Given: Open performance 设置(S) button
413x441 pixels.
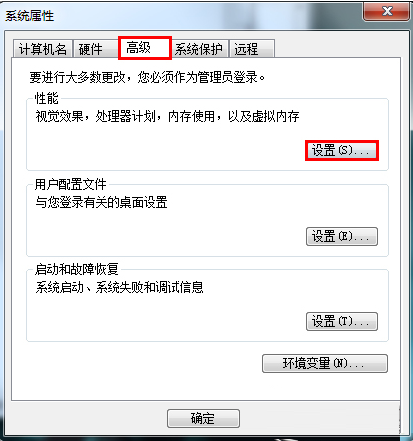Looking at the screenshot, I should pos(342,151).
